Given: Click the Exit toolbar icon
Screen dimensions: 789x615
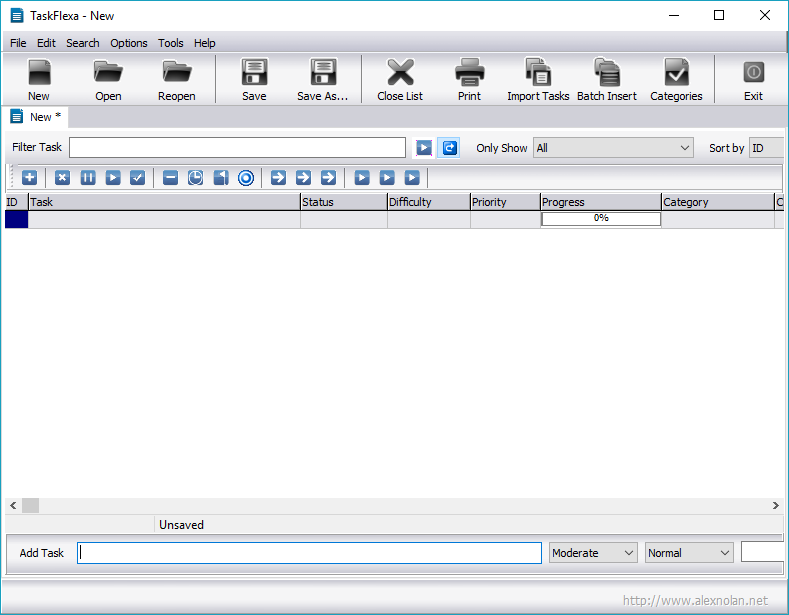Looking at the screenshot, I should [x=753, y=80].
